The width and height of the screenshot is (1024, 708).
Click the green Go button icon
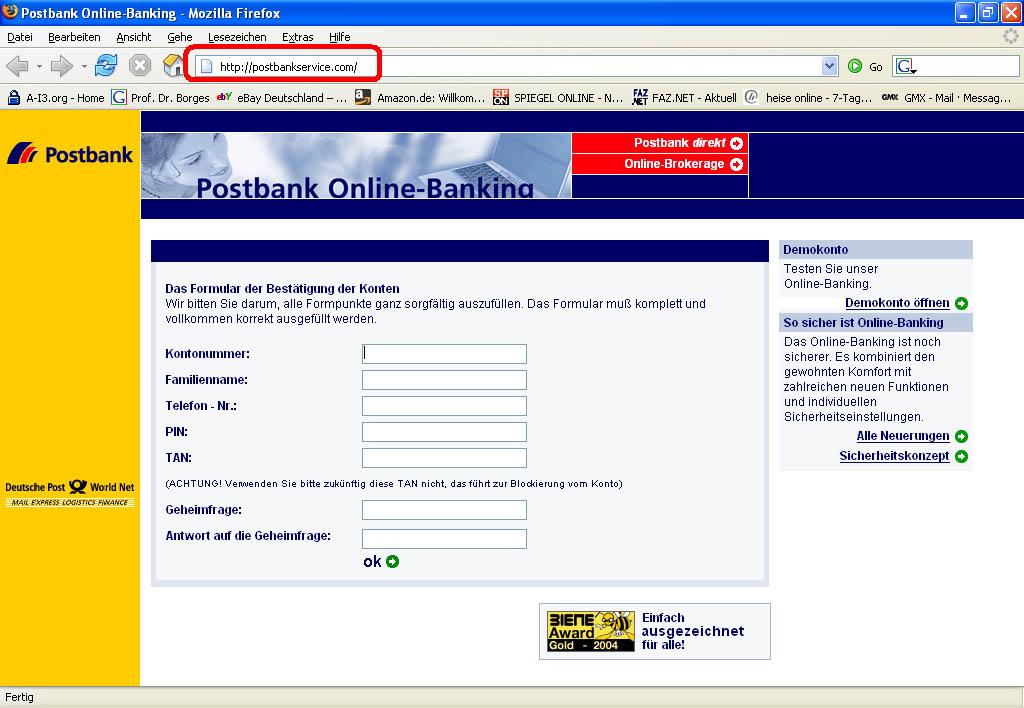click(x=854, y=66)
